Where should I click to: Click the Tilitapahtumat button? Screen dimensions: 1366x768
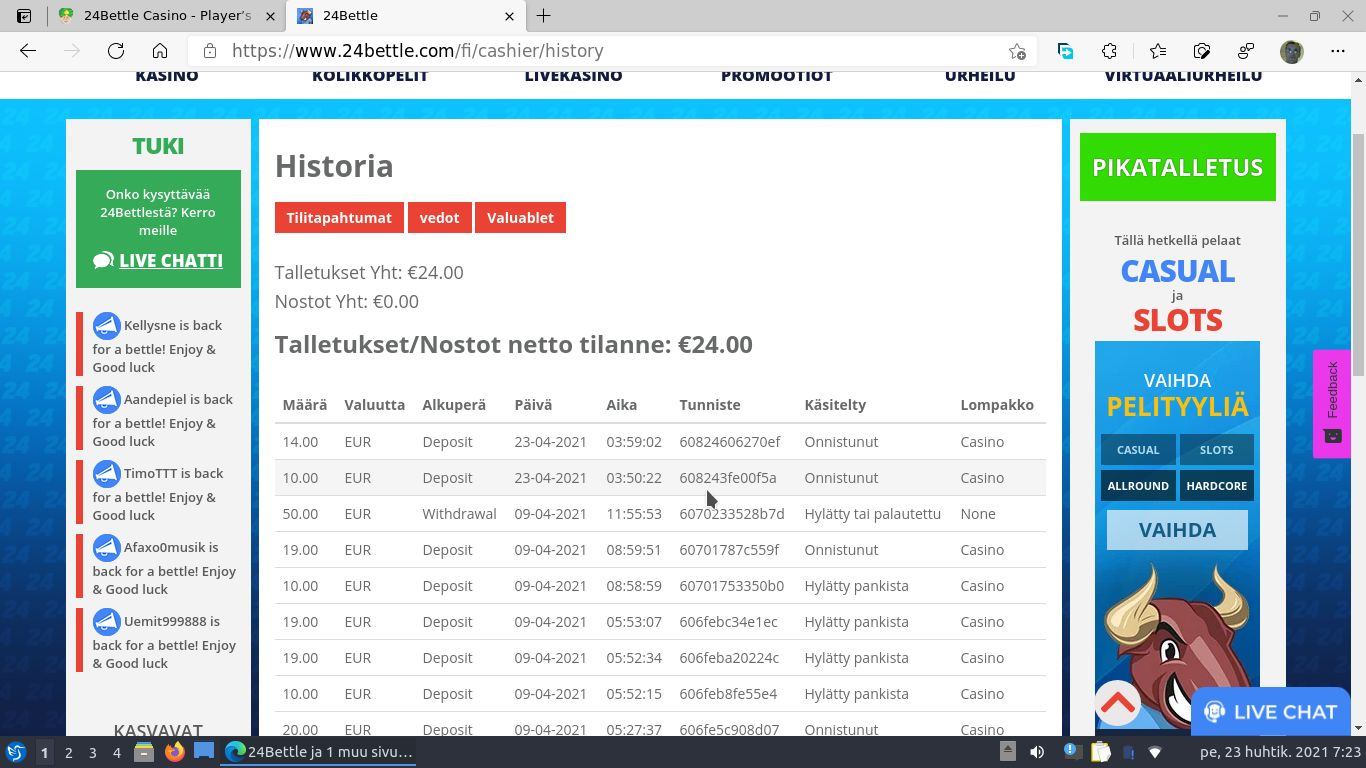point(339,218)
